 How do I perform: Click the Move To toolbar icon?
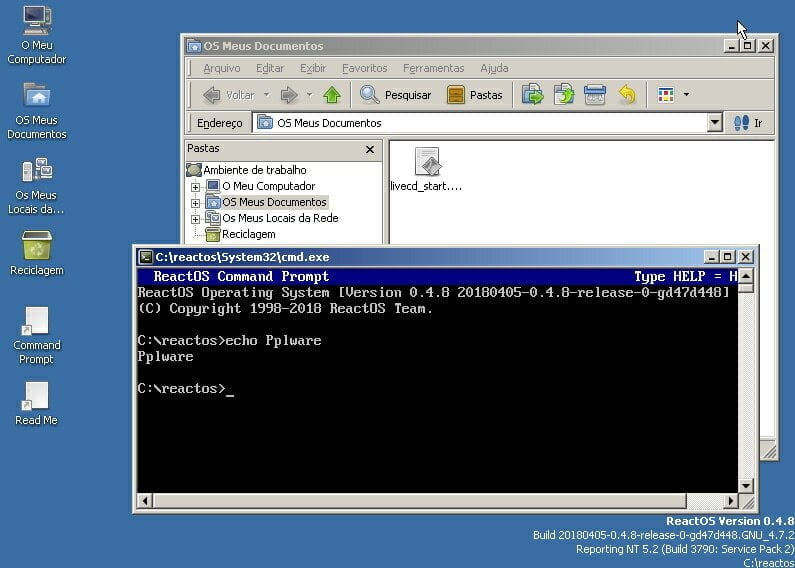tap(532, 95)
